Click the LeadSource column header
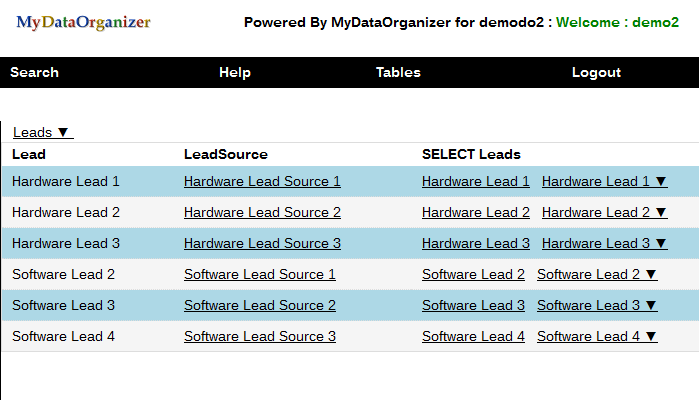The image size is (699, 400). click(226, 155)
